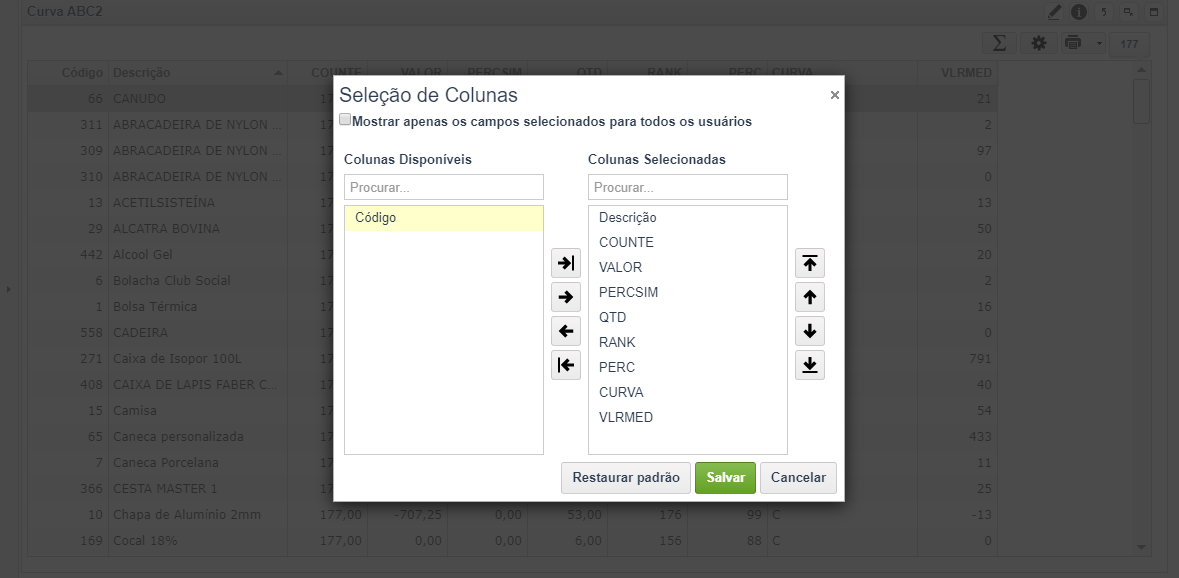The image size is (1179, 578).
Task: Click the Cancelar button
Action: (x=799, y=478)
